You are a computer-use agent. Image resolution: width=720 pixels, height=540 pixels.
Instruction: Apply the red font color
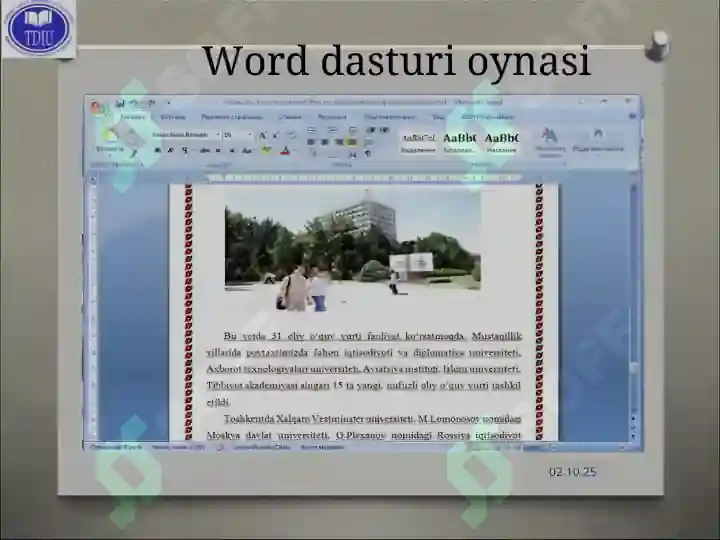coord(285,150)
